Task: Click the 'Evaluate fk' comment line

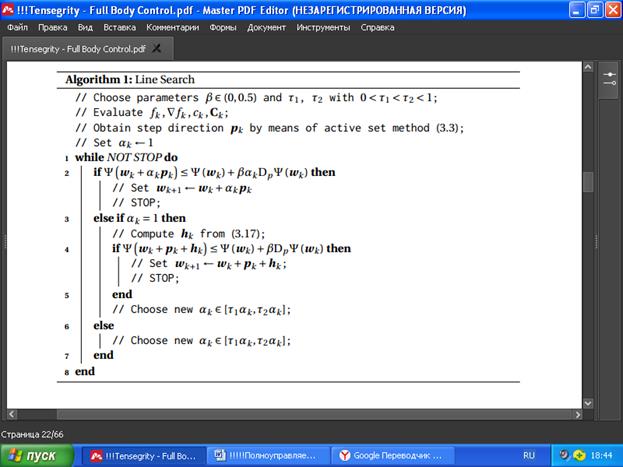Action: [152, 113]
